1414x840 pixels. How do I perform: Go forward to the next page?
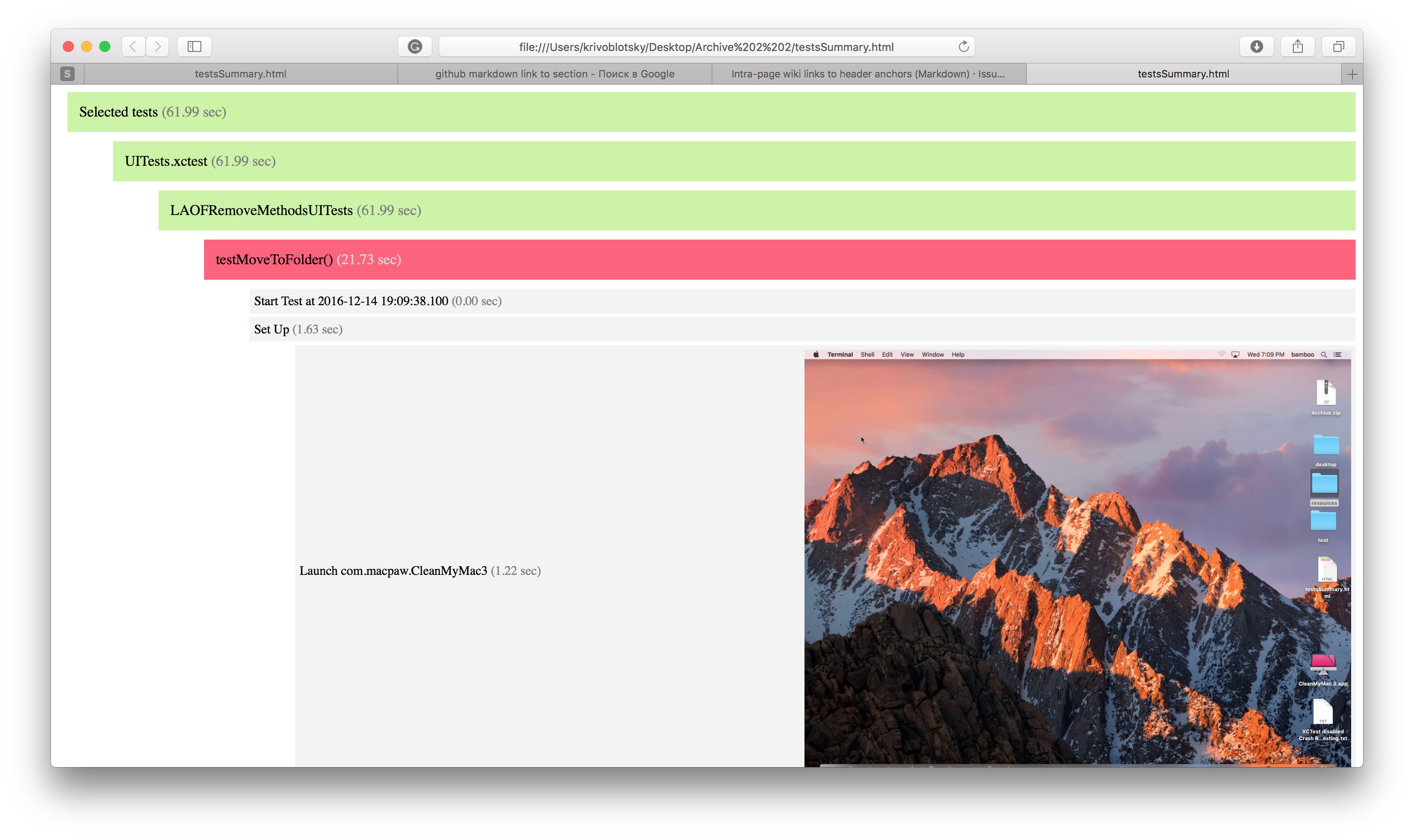click(x=158, y=46)
